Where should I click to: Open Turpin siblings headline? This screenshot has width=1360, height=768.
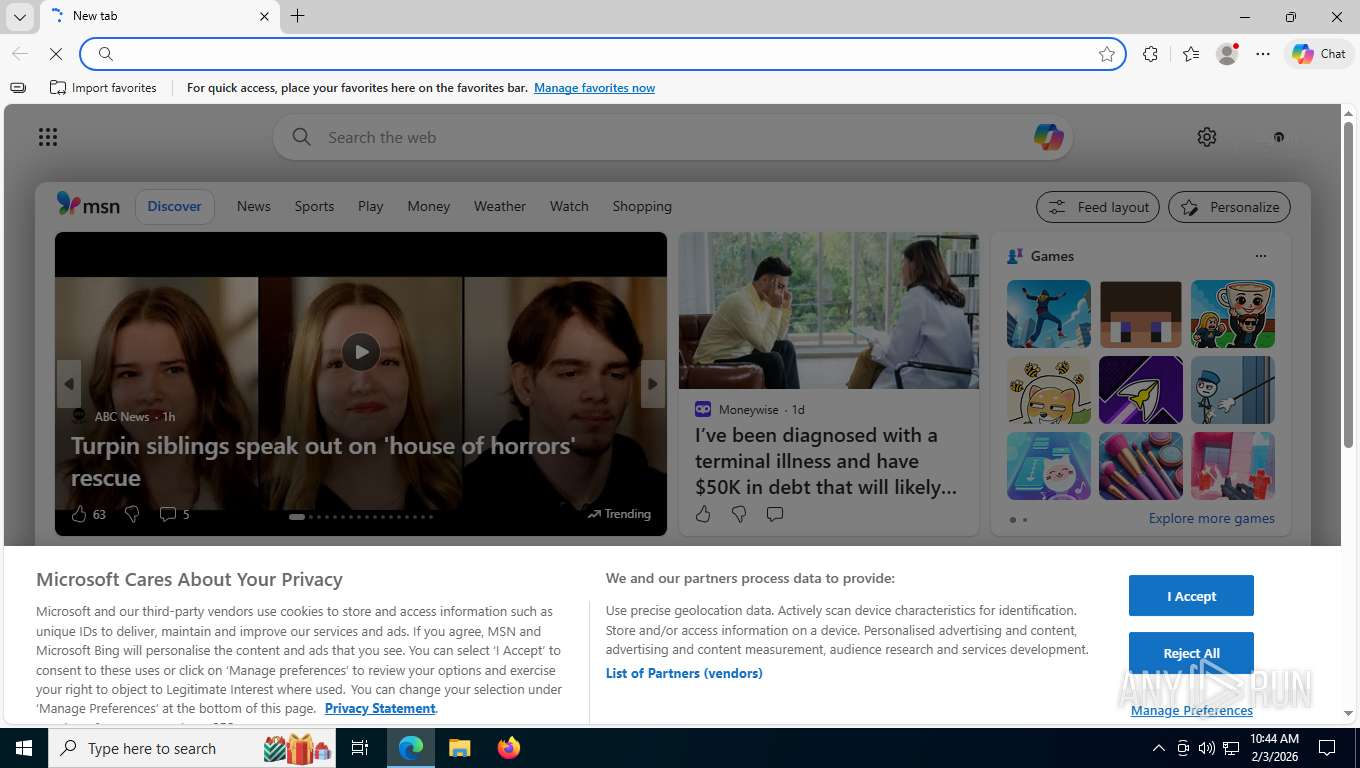[323, 461]
